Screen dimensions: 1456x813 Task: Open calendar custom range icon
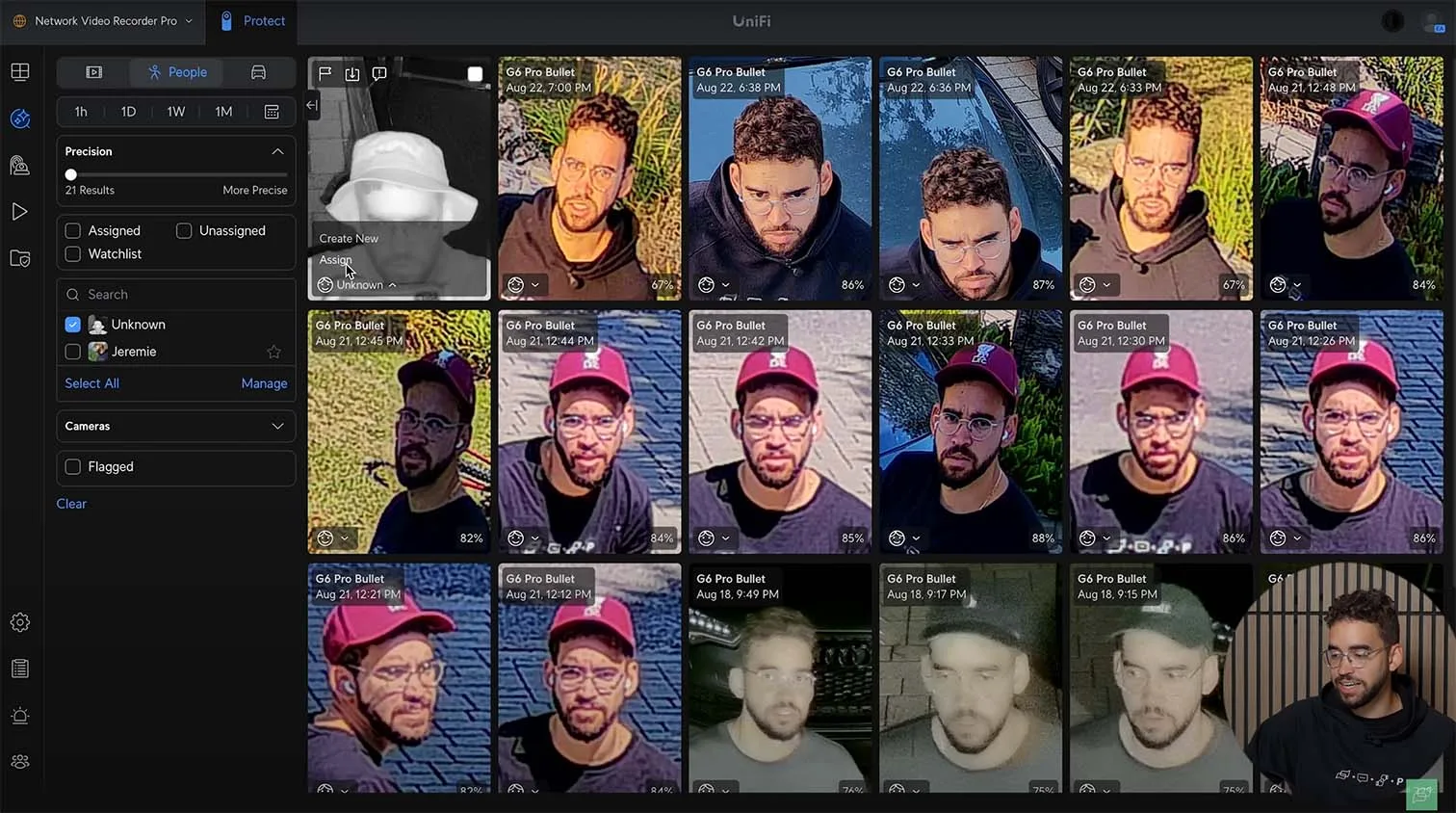click(x=272, y=112)
